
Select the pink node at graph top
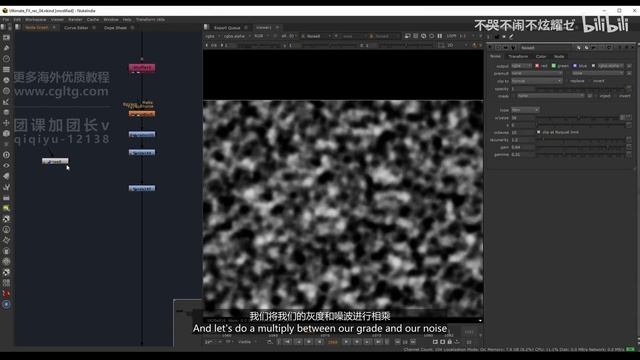click(x=142, y=68)
